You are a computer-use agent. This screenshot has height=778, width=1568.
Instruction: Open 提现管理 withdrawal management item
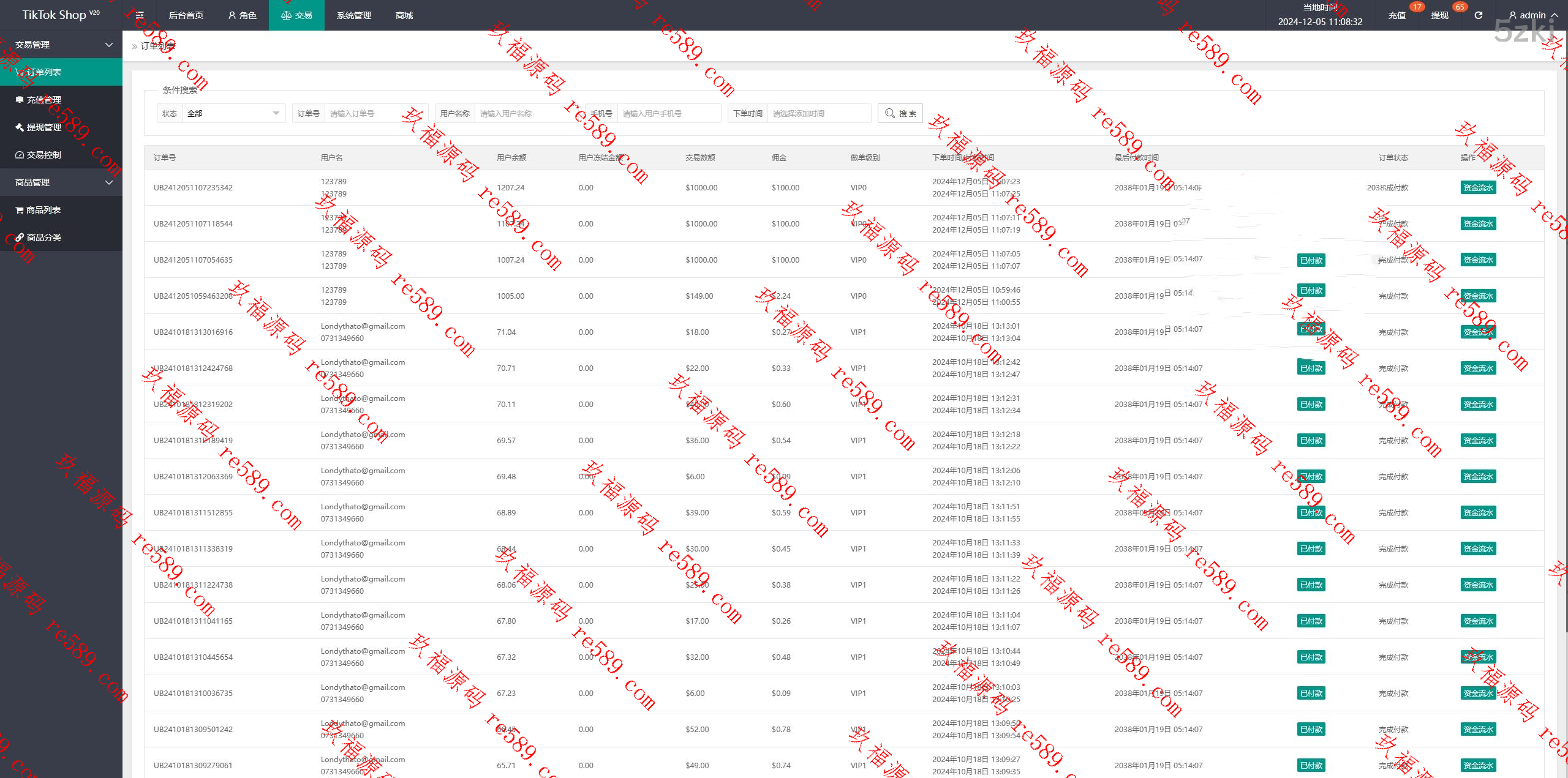coord(43,127)
